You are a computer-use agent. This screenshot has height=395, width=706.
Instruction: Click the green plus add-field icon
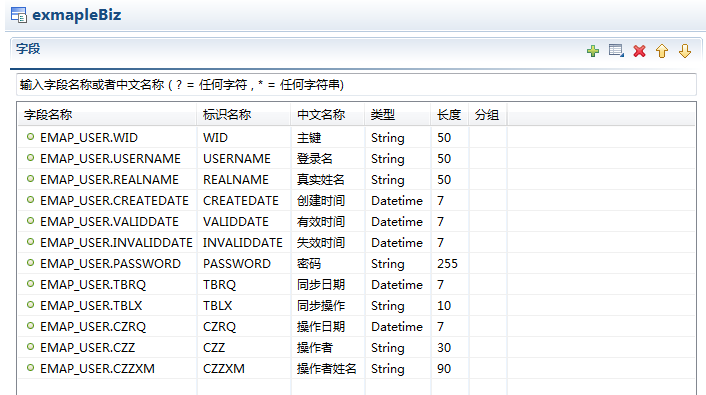pos(593,51)
